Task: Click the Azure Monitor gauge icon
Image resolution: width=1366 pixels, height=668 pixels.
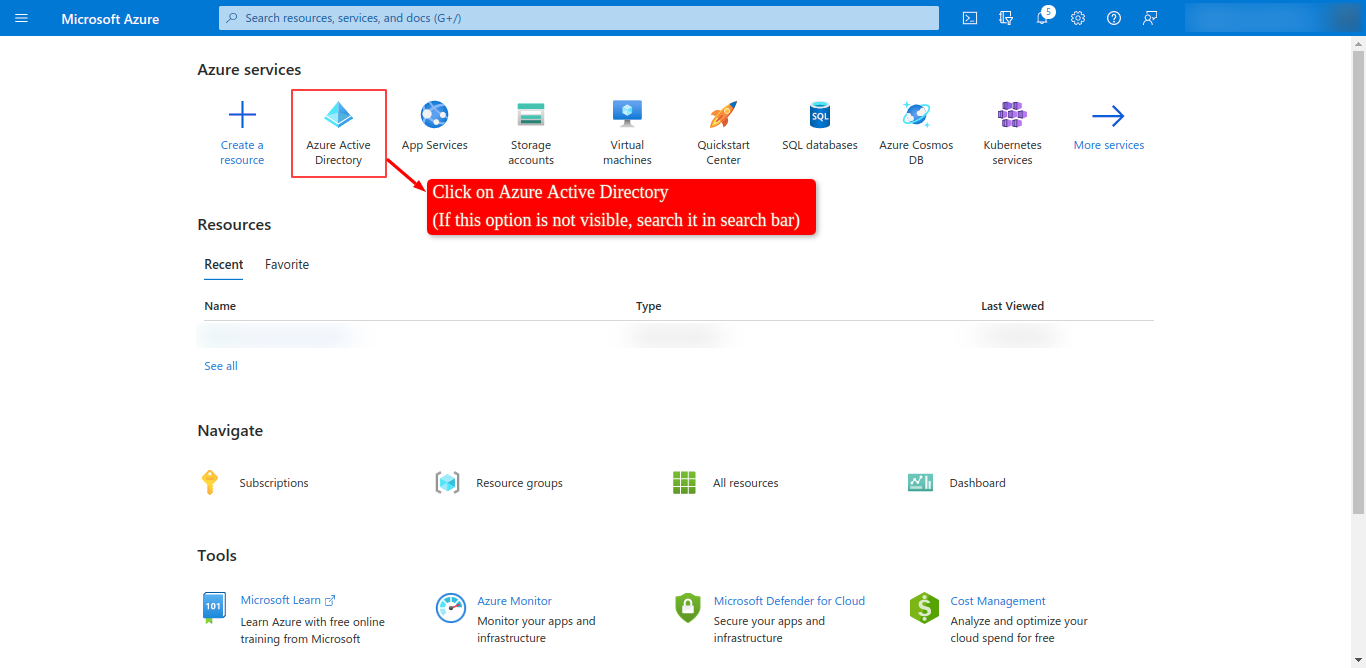Action: click(451, 608)
